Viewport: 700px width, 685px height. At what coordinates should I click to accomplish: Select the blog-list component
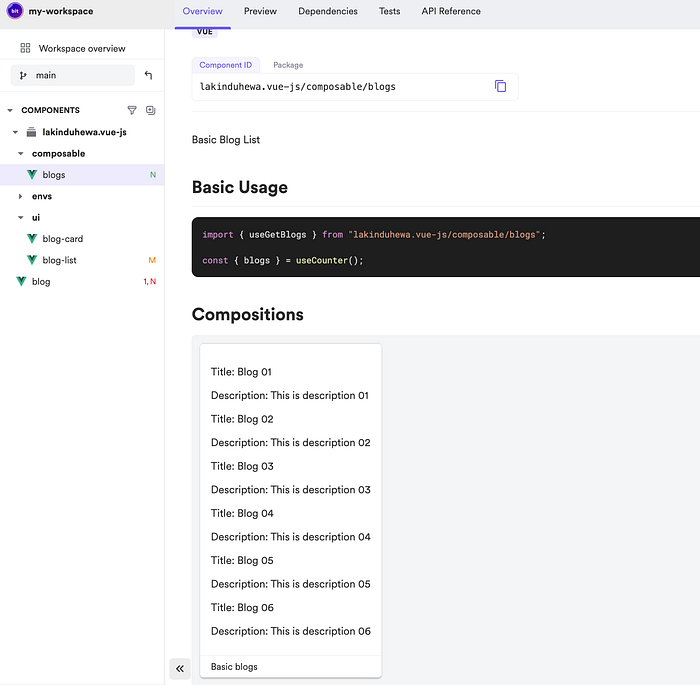pos(59,260)
